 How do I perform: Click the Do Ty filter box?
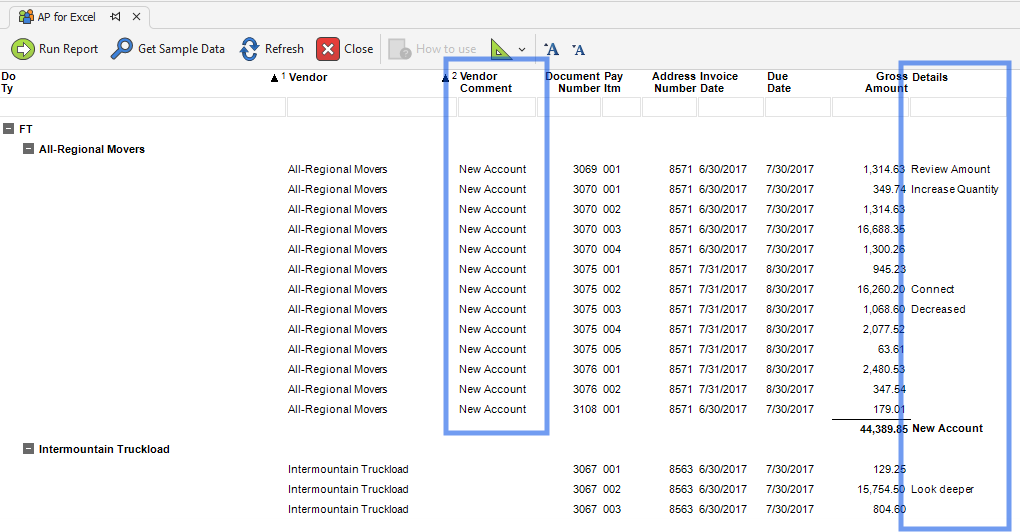(x=142, y=107)
